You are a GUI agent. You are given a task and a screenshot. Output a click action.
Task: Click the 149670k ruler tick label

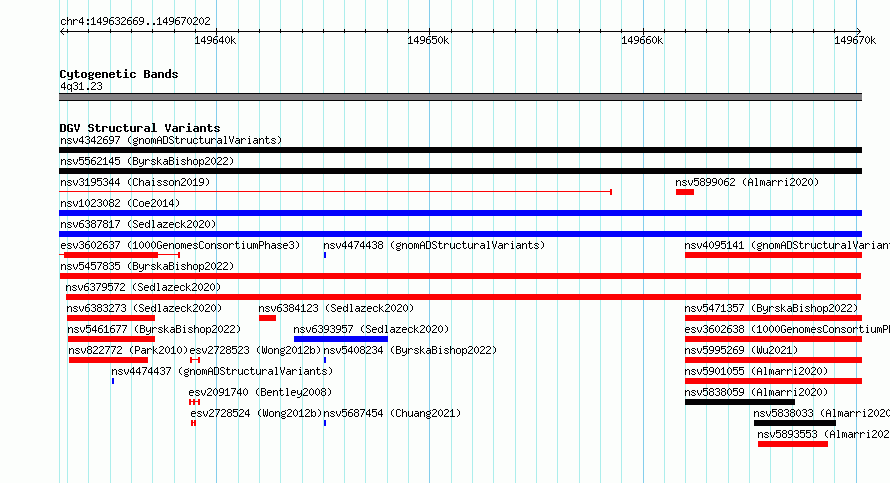tap(855, 41)
